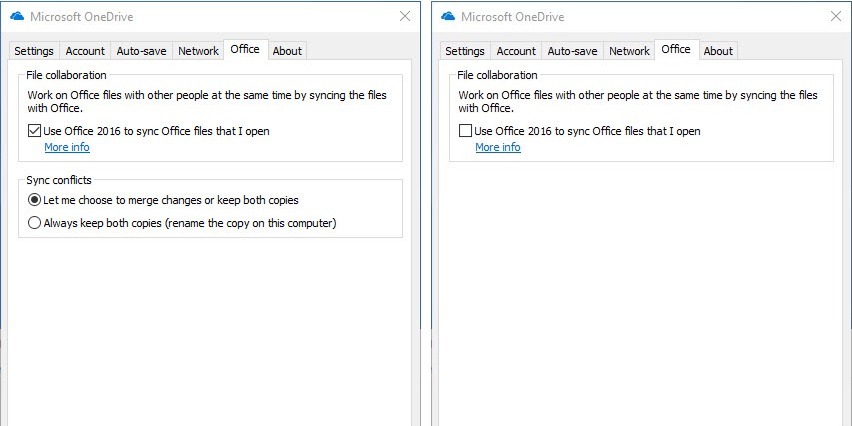Select Office tab in left OneDrive window

[245, 49]
